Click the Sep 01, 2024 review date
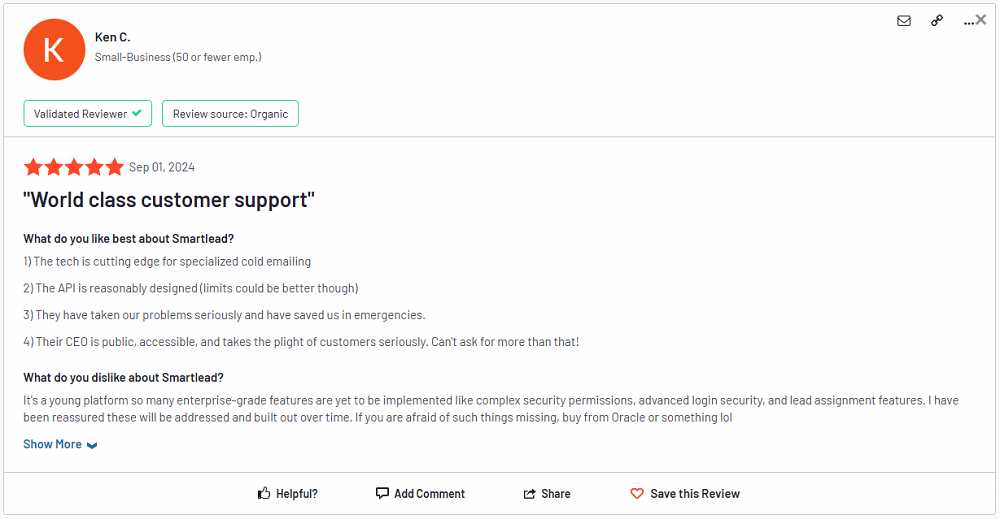The image size is (1000, 519). click(162, 167)
